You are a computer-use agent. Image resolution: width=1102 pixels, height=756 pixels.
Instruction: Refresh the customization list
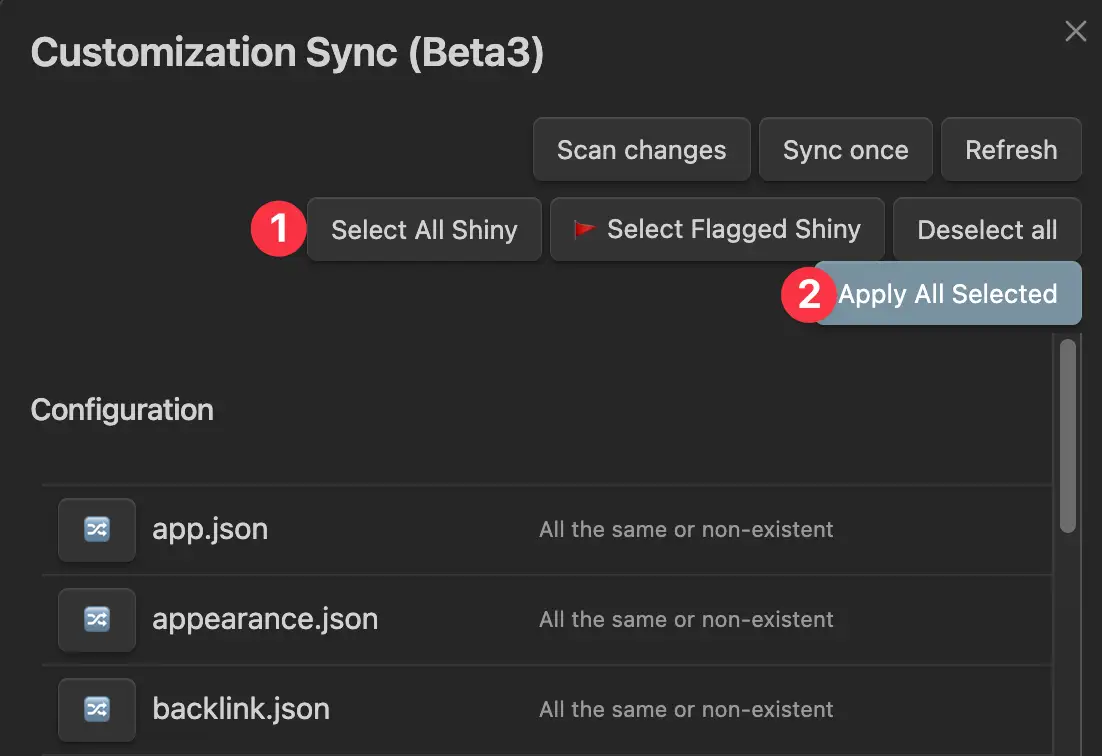(1011, 150)
